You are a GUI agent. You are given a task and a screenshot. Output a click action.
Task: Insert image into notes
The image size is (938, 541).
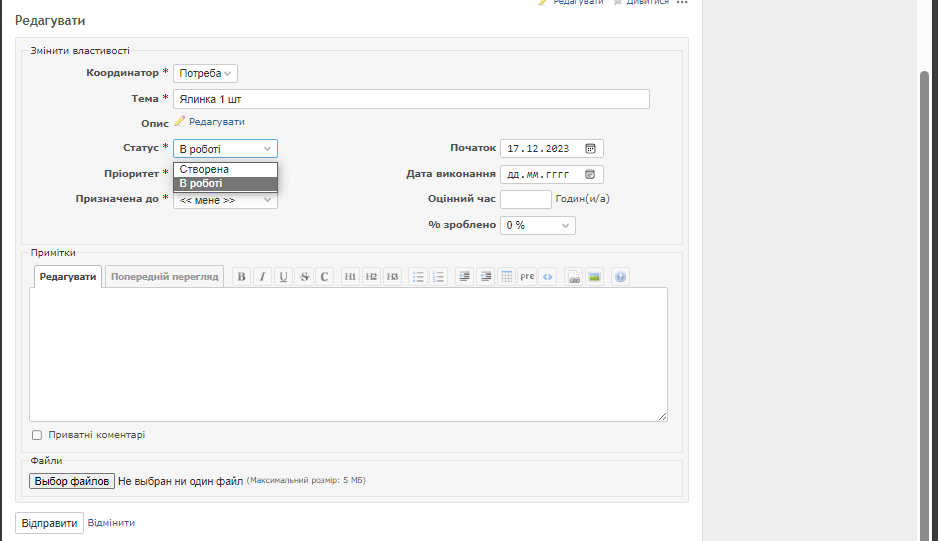tap(595, 277)
